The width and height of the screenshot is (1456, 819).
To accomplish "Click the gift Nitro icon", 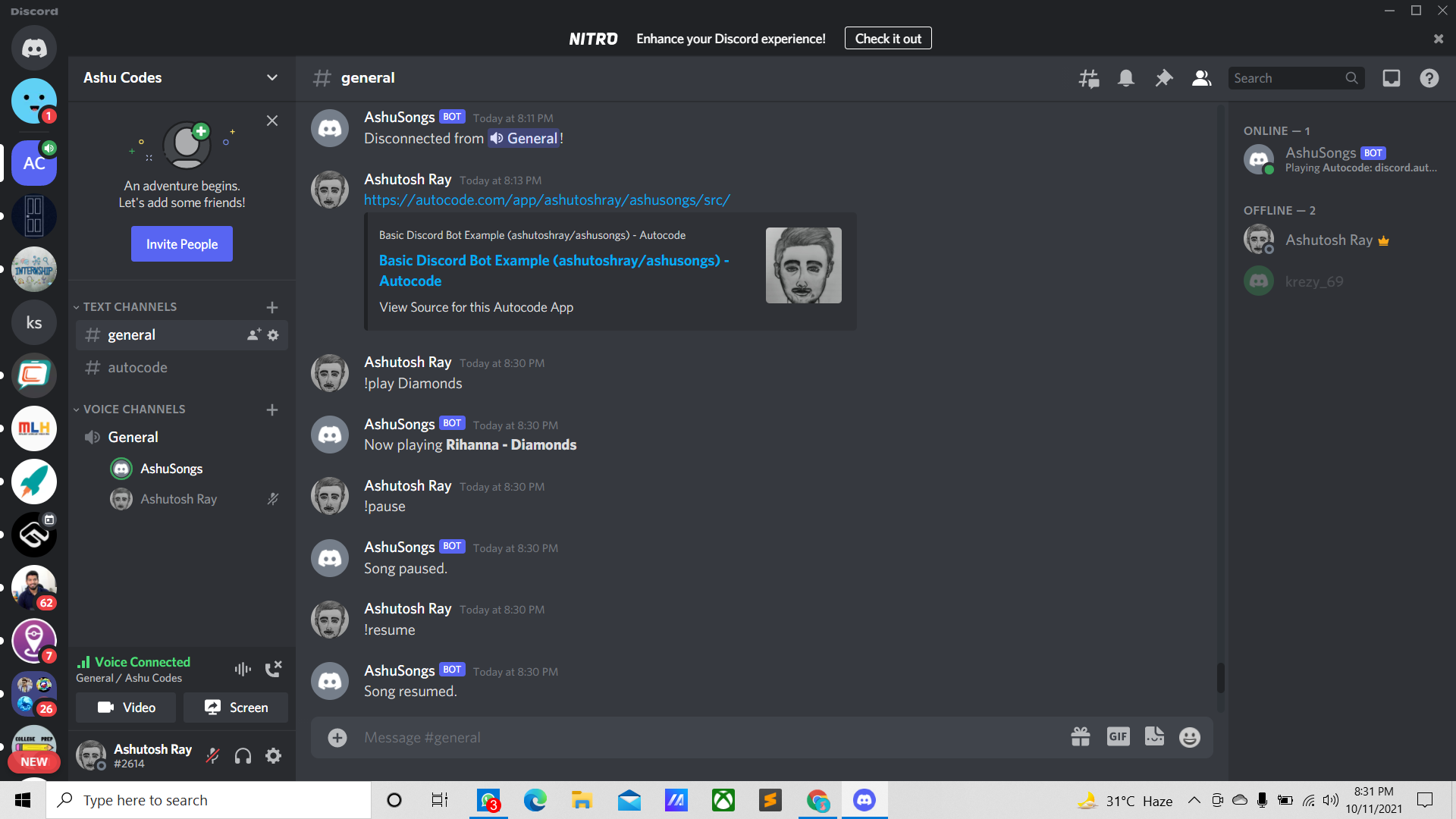I will pyautogui.click(x=1081, y=736).
